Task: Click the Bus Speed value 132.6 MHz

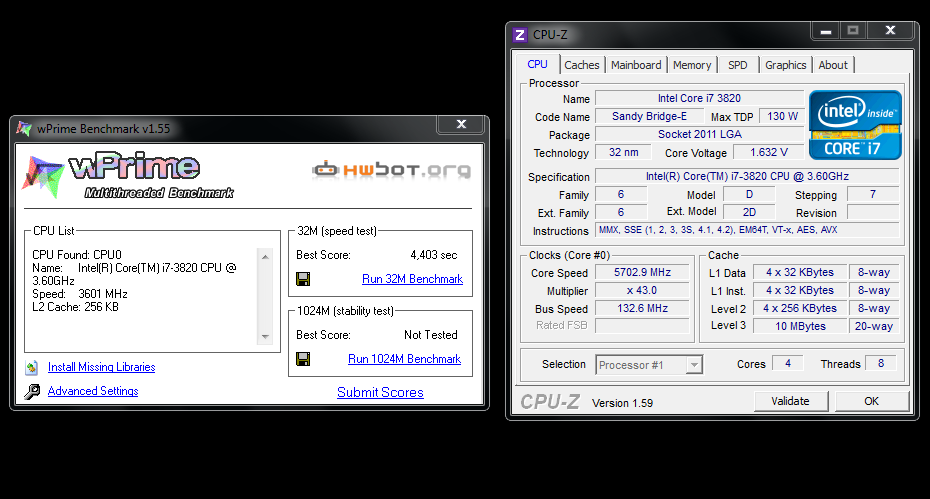Action: [642, 309]
